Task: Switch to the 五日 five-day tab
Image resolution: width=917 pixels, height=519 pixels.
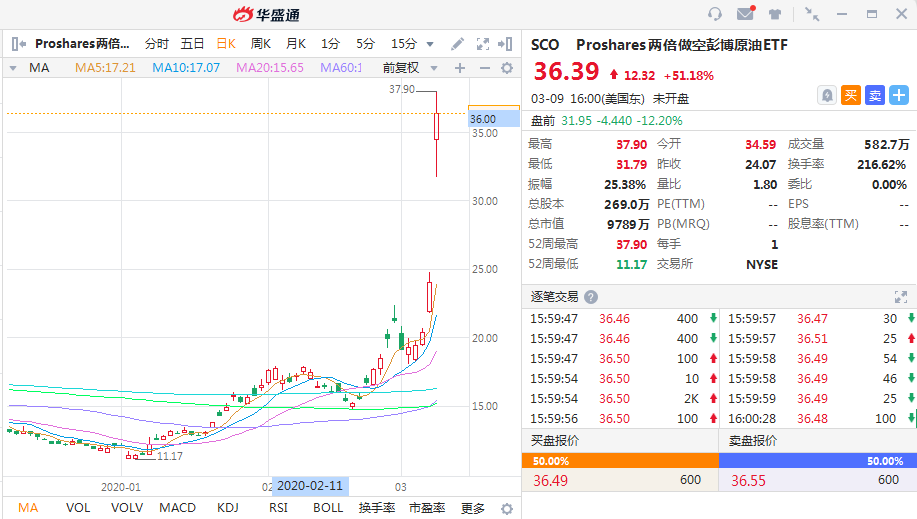Action: pyautogui.click(x=192, y=44)
